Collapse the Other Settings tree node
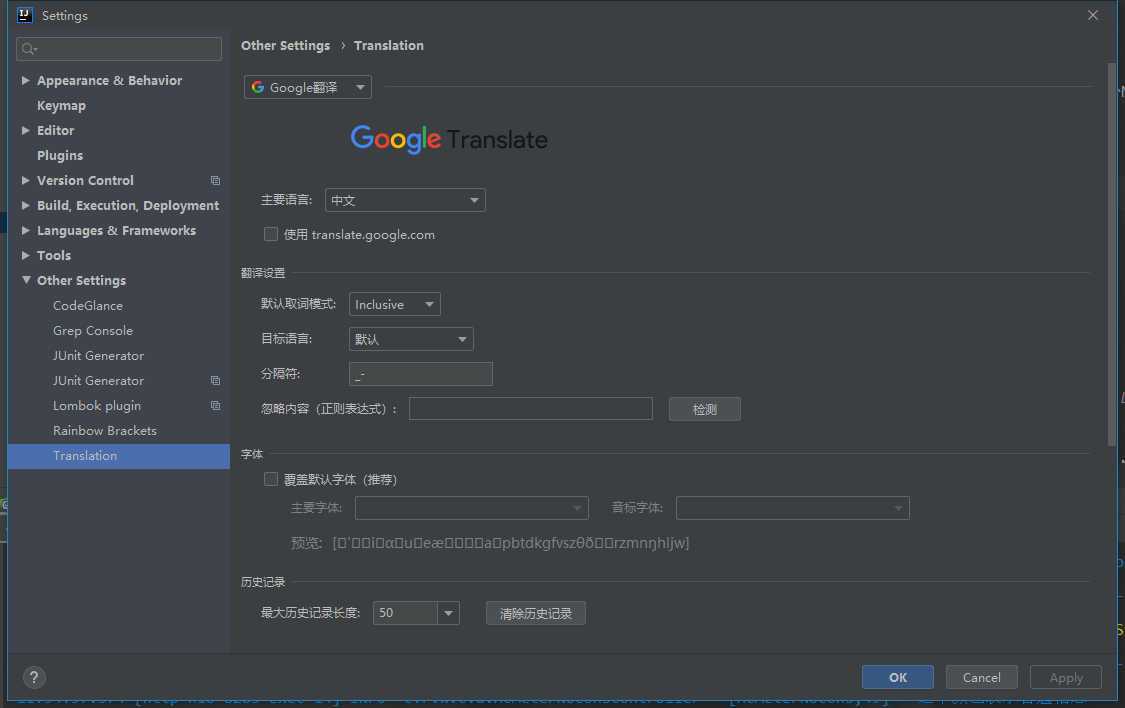The width and height of the screenshot is (1125, 708). click(x=26, y=280)
